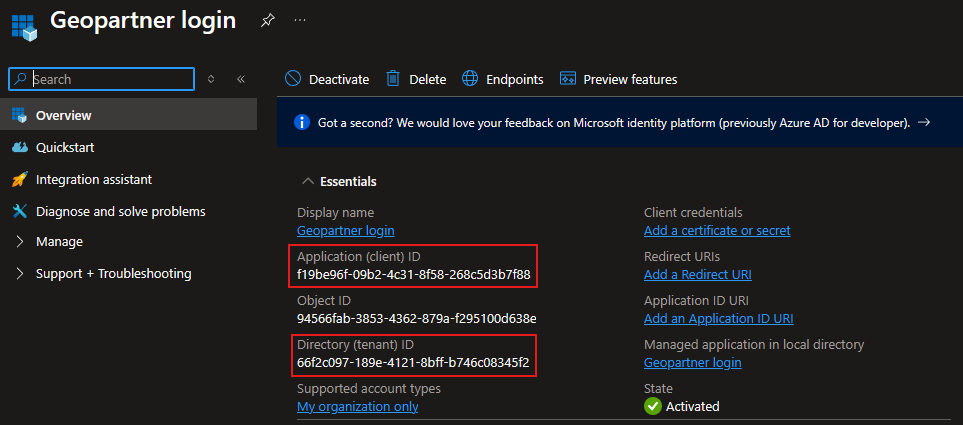The width and height of the screenshot is (963, 425).
Task: Click Deactivate in the toolbar
Action: pyautogui.click(x=339, y=80)
